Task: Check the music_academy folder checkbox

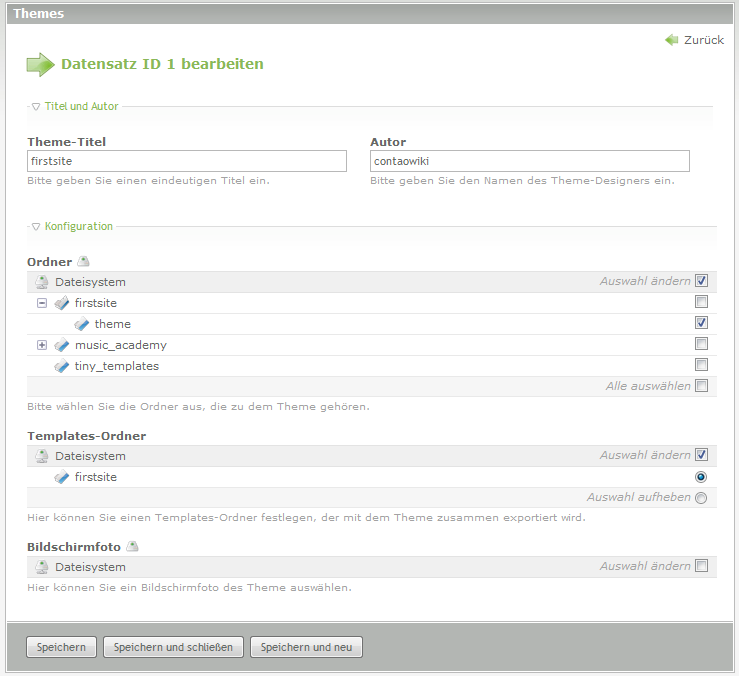Action: 701,344
